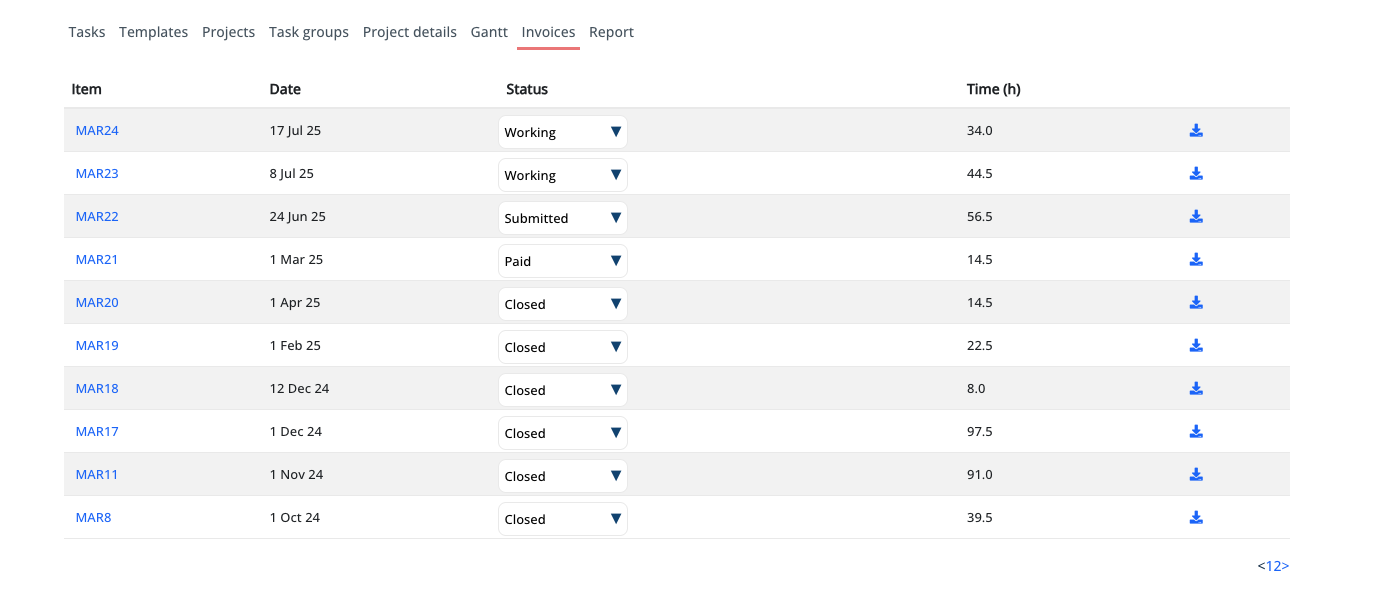Open the MAR20 invoice link

[97, 303]
